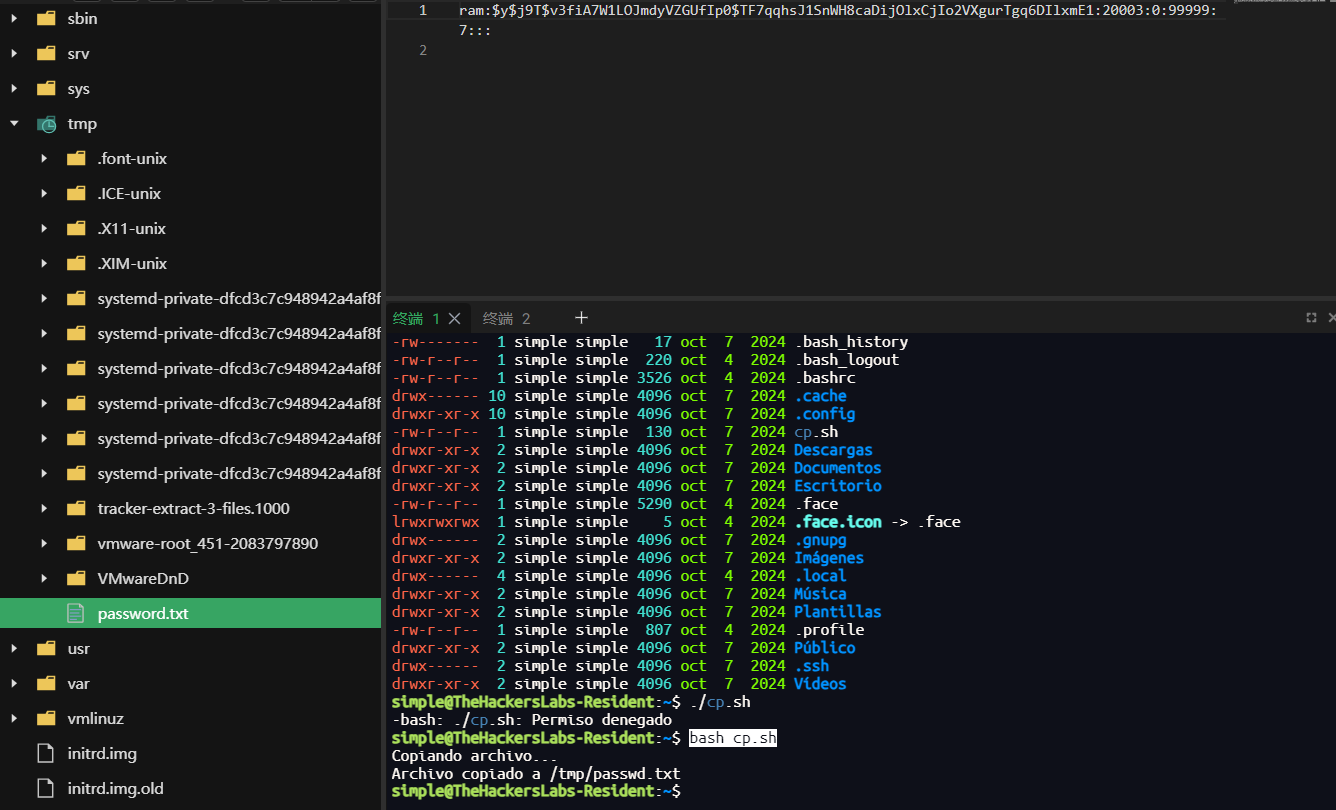Add a new terminal with the plus icon
Image resolution: width=1336 pixels, height=810 pixels.
point(581,318)
